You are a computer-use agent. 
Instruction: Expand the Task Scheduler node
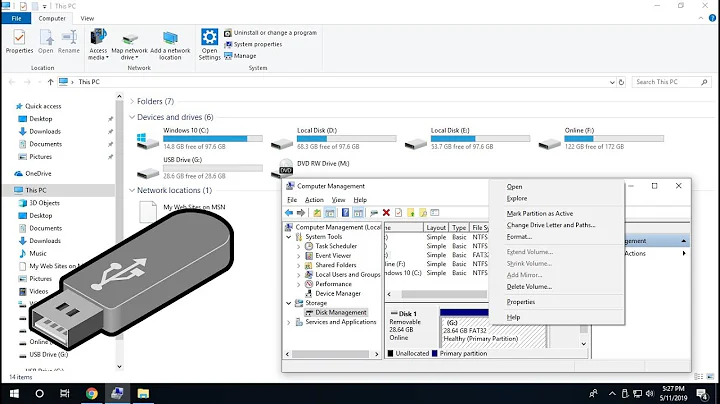[298, 247]
